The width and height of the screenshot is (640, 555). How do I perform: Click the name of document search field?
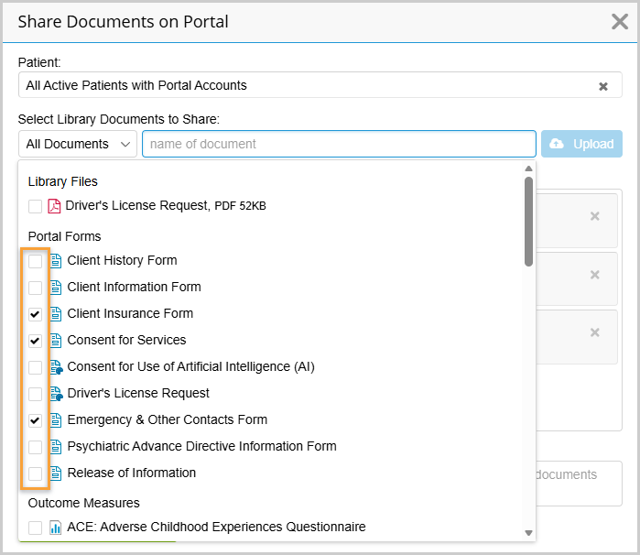click(338, 144)
